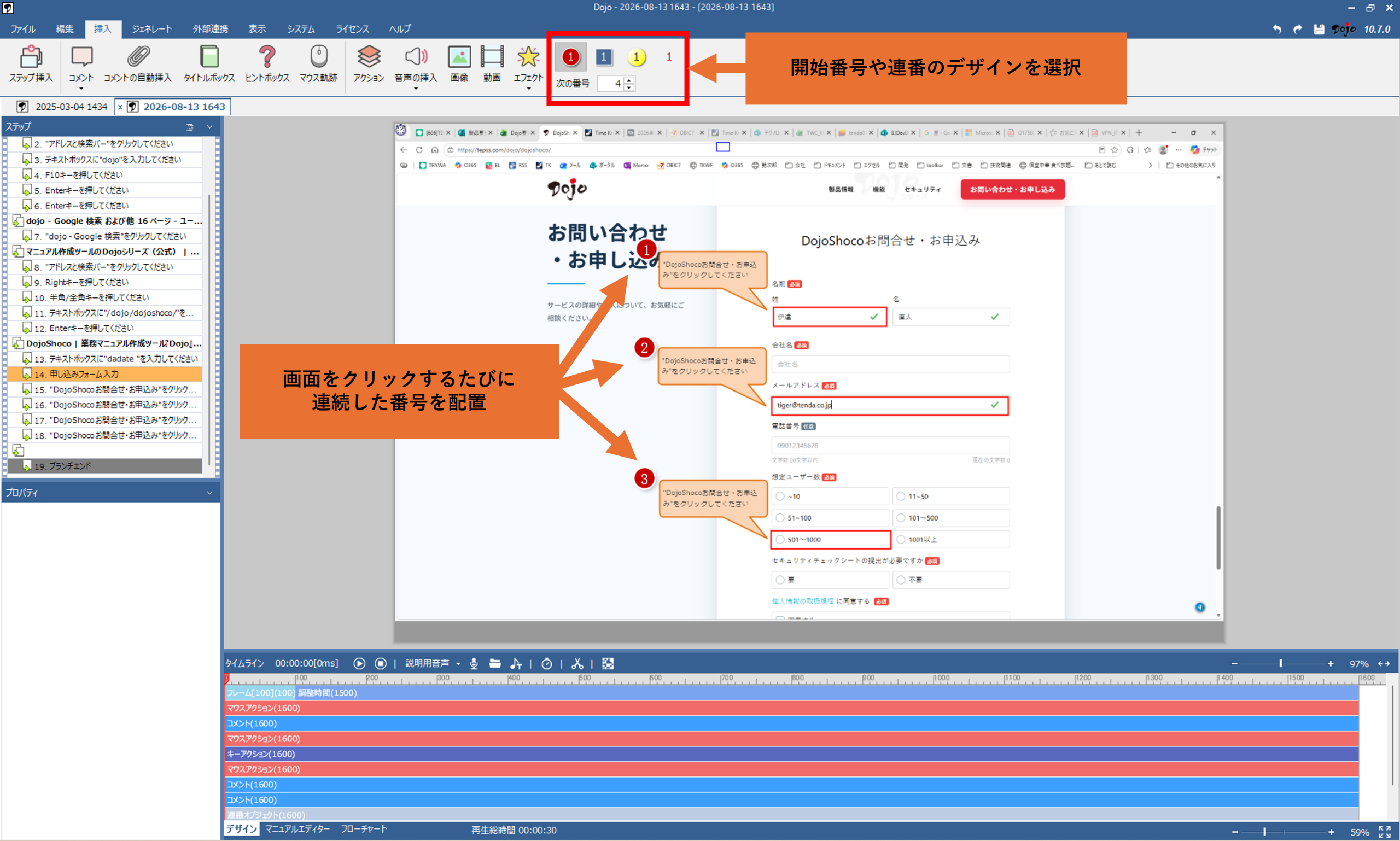
Task: Increase 次の番号 with up spinner
Action: [628, 80]
